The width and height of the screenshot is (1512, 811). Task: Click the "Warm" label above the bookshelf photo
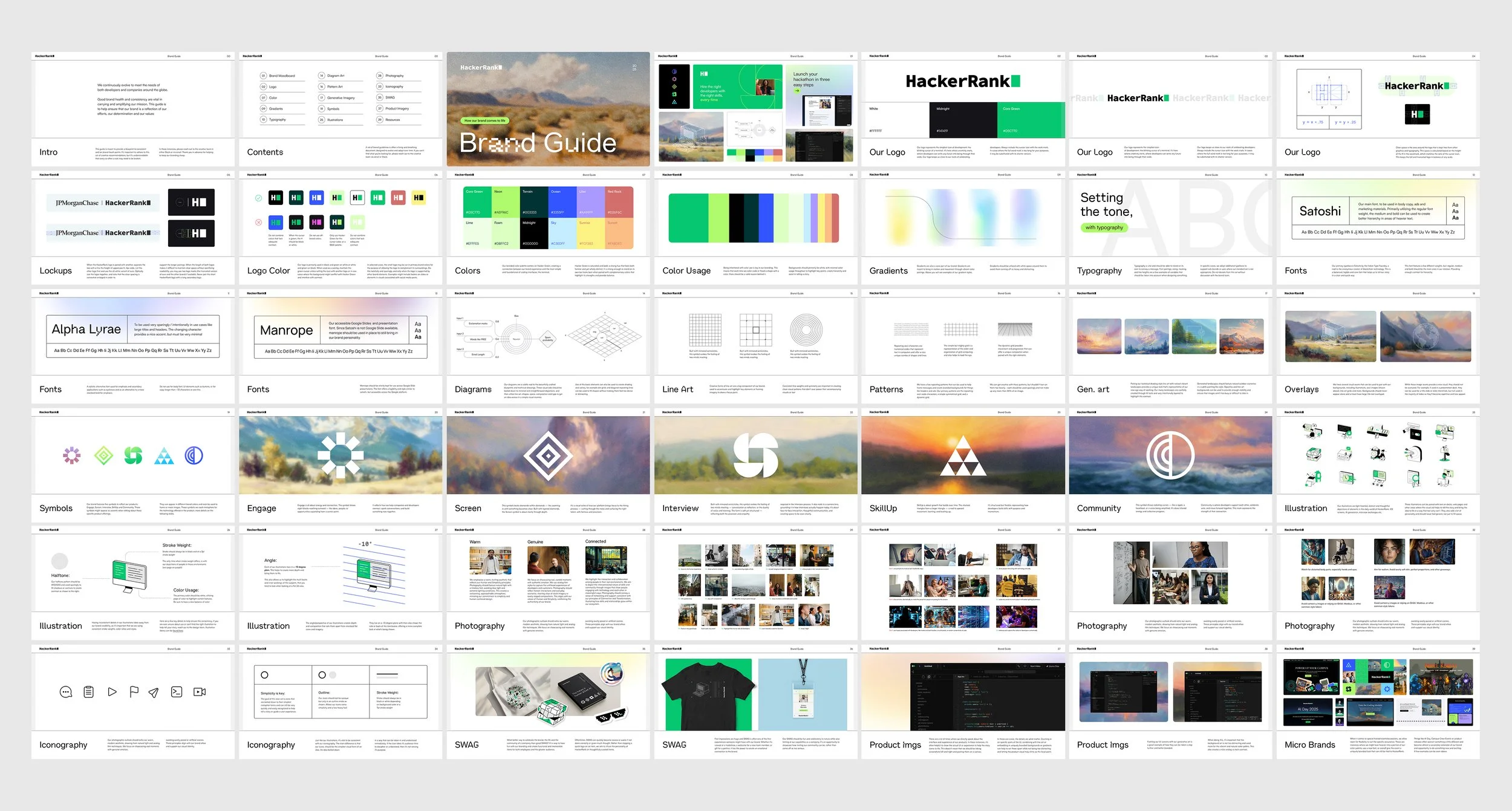click(475, 542)
